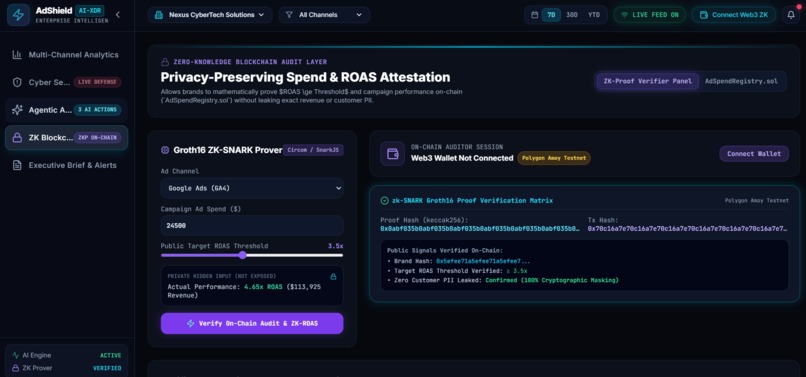The width and height of the screenshot is (806, 377).
Task: Open notifications via the bell icon
Action: pos(791,15)
